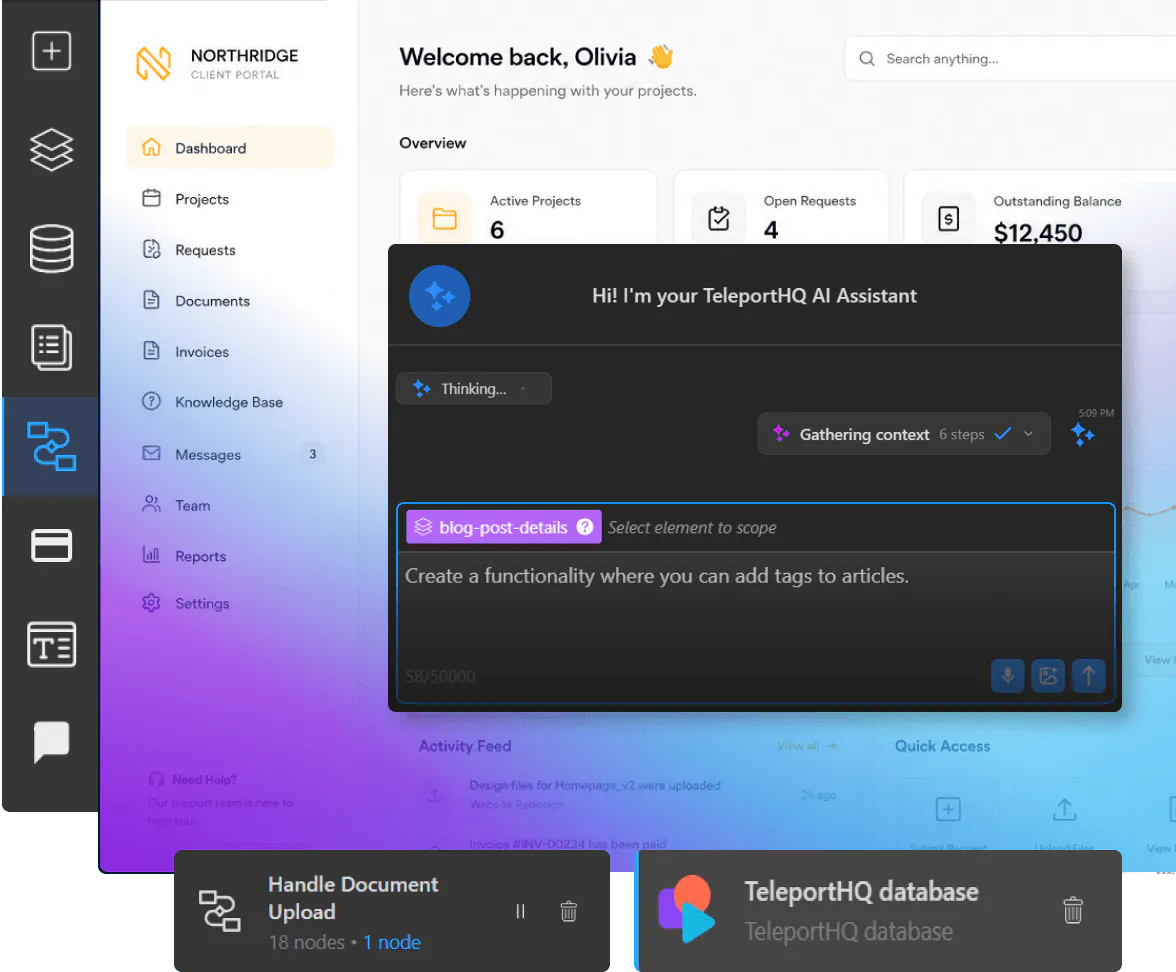Send the AI prompt with arrow button

pos(1088,676)
